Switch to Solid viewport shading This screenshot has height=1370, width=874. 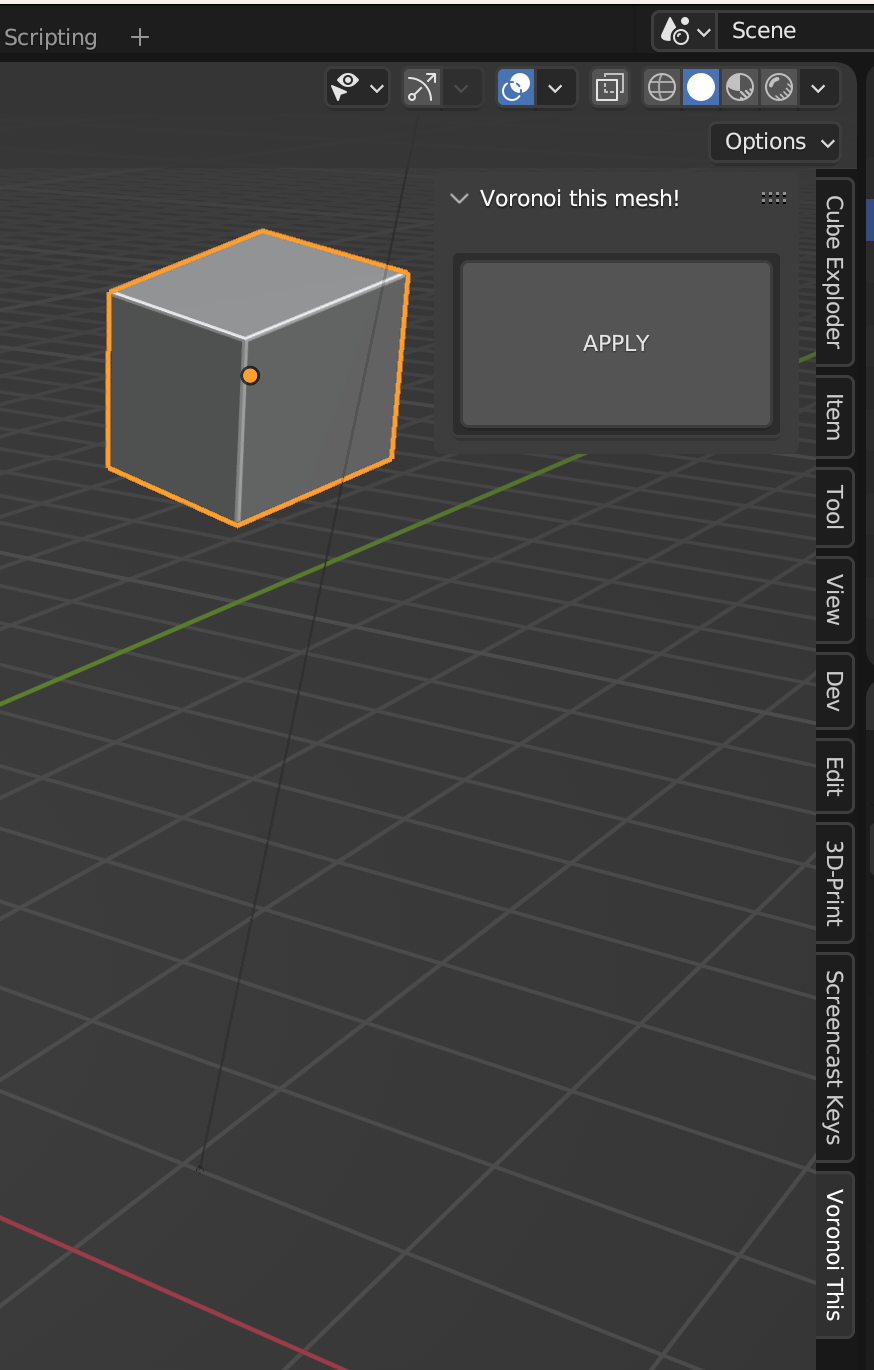pyautogui.click(x=701, y=88)
